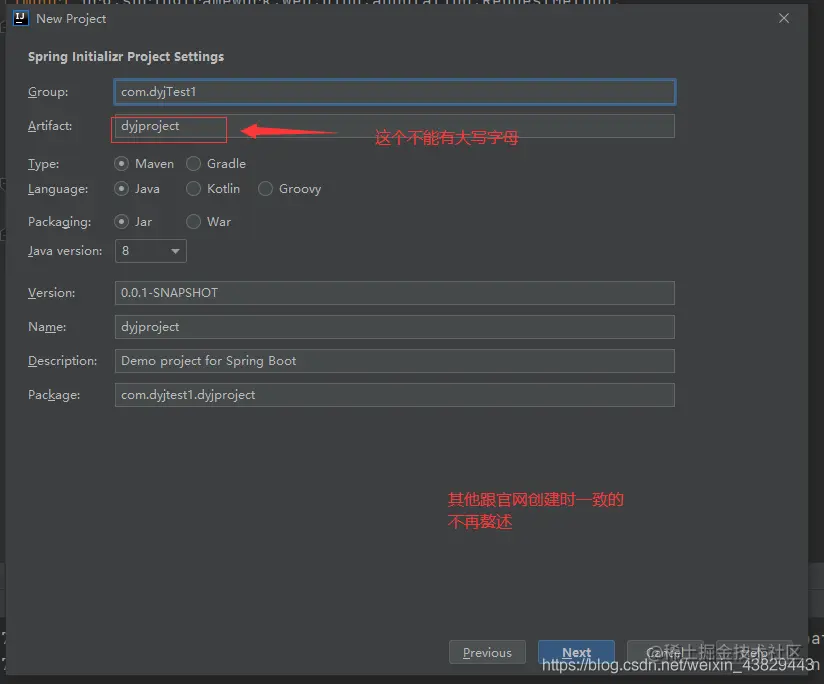Click the Java version label
Screen dimensions: 824x684
[65, 251]
